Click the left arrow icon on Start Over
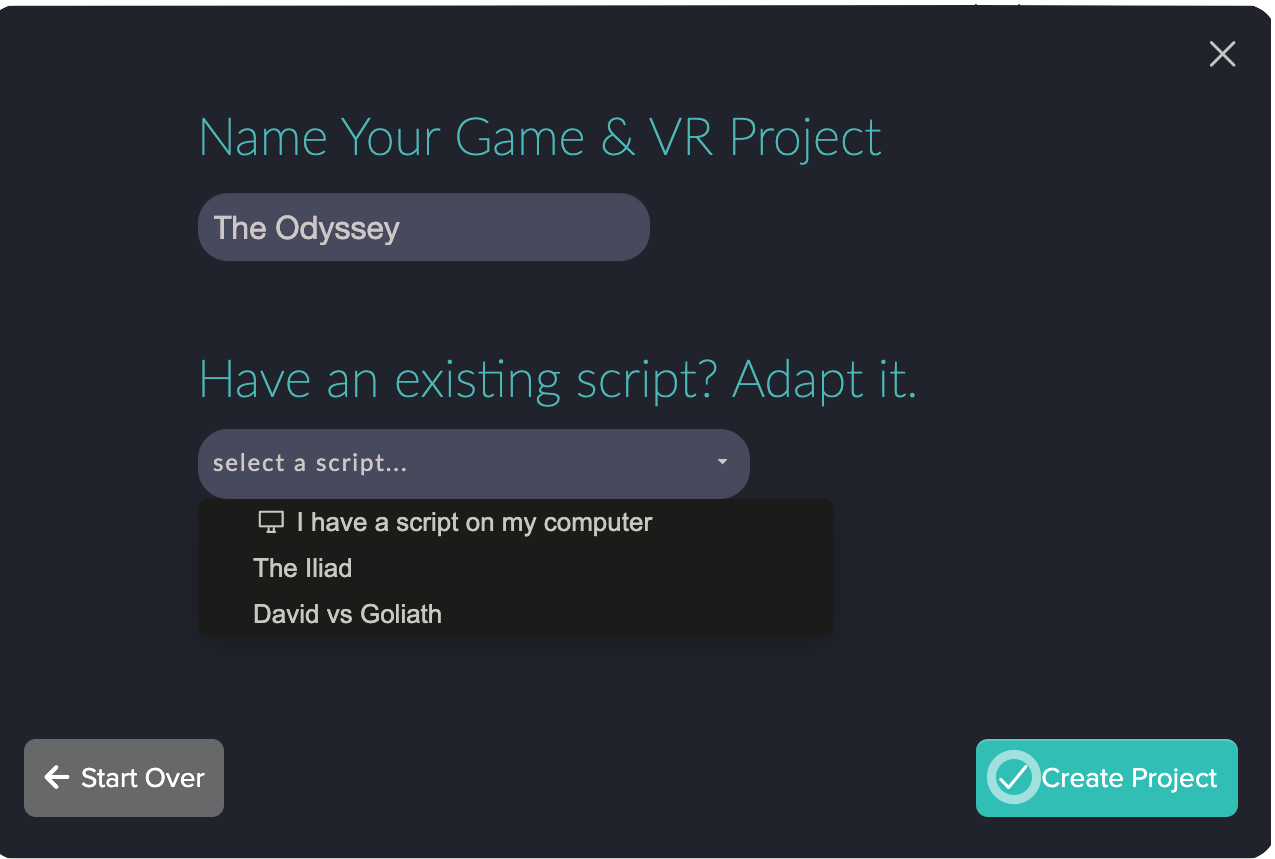 57,777
